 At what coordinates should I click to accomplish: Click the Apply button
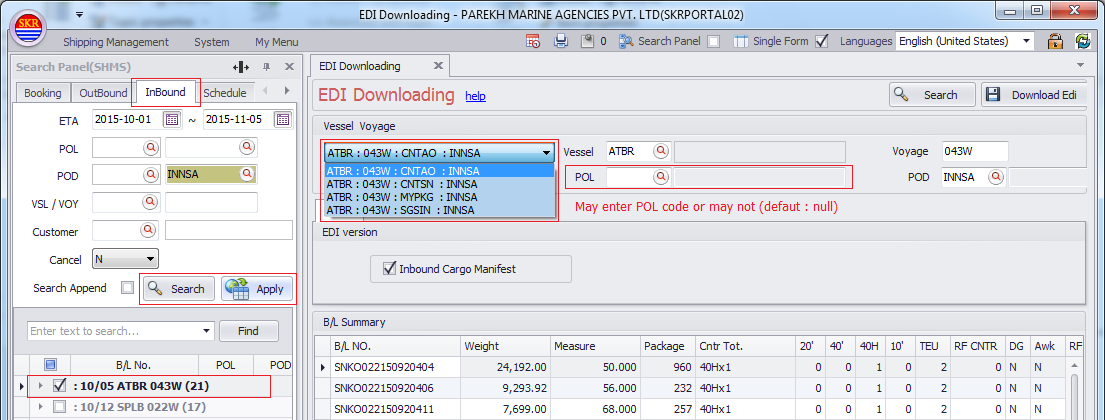257,289
